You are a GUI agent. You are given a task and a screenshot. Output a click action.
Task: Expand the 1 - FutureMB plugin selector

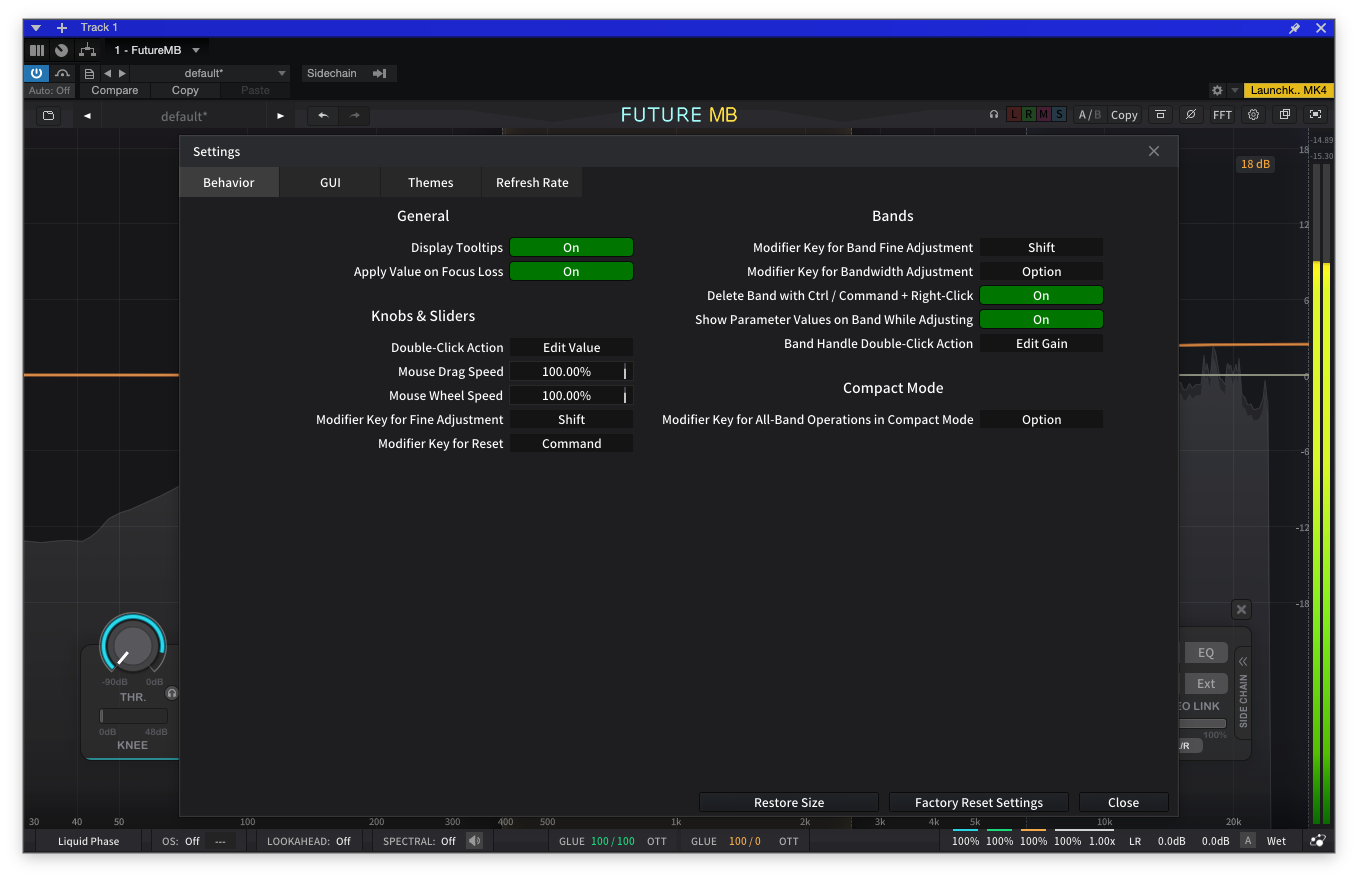pyautogui.click(x=158, y=50)
